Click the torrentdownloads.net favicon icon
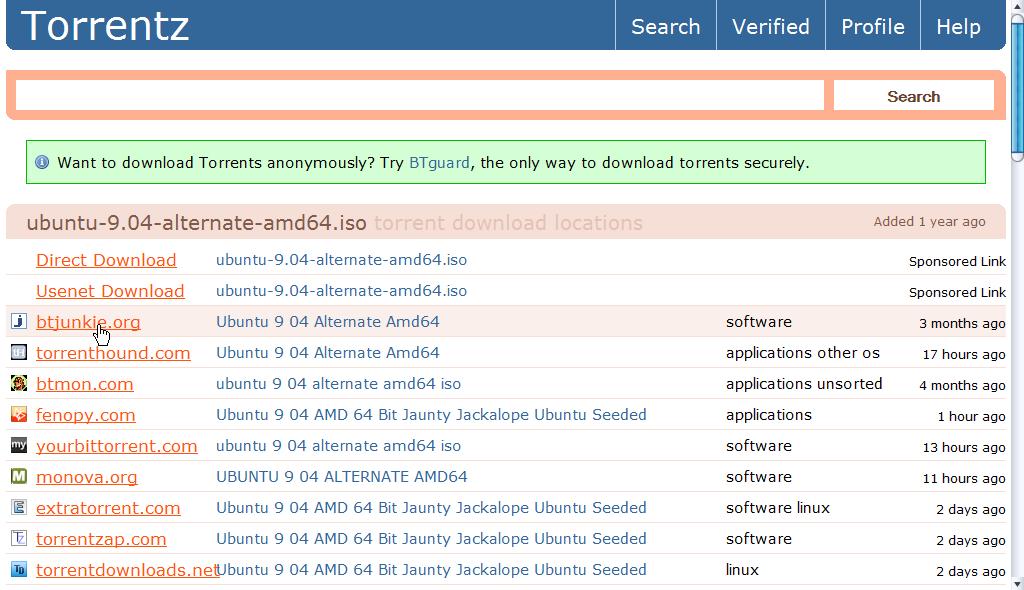This screenshot has height=590, width=1024. point(18,570)
